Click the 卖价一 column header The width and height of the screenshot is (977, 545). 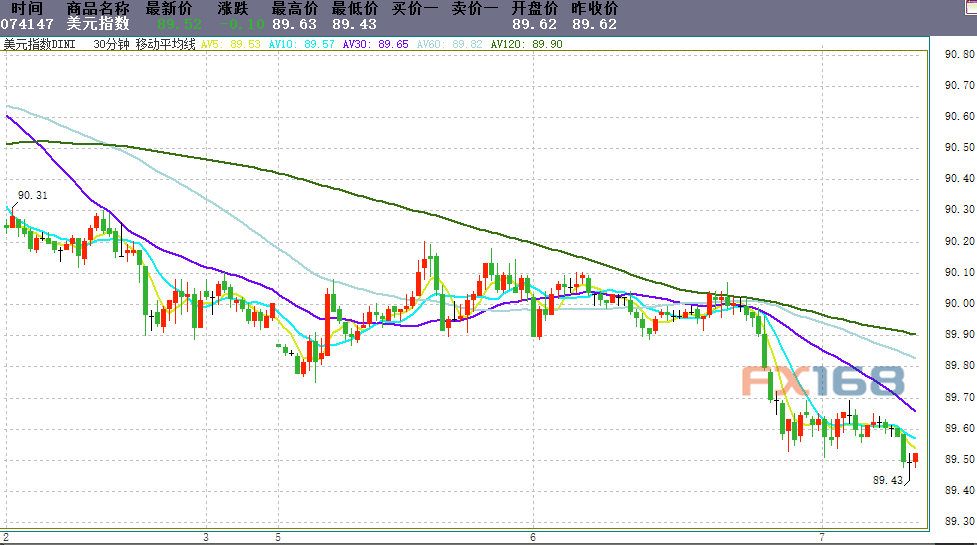[475, 9]
